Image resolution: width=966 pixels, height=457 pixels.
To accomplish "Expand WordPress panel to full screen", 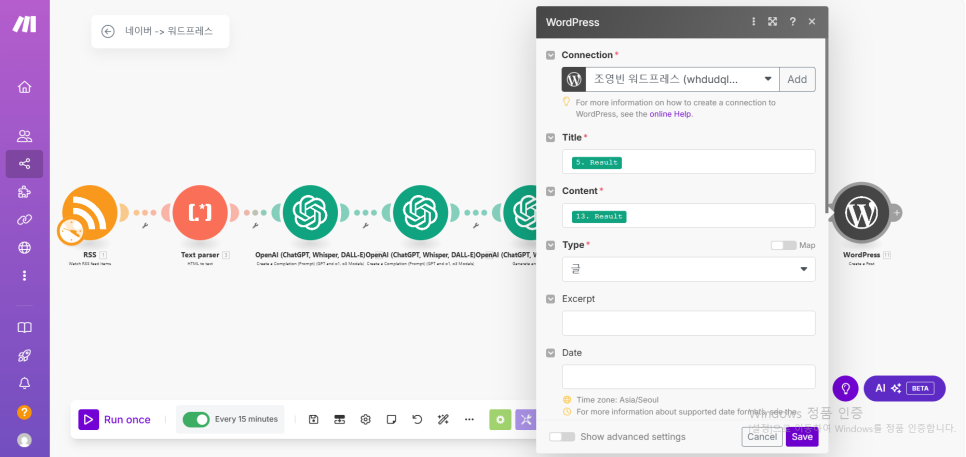I will (773, 22).
